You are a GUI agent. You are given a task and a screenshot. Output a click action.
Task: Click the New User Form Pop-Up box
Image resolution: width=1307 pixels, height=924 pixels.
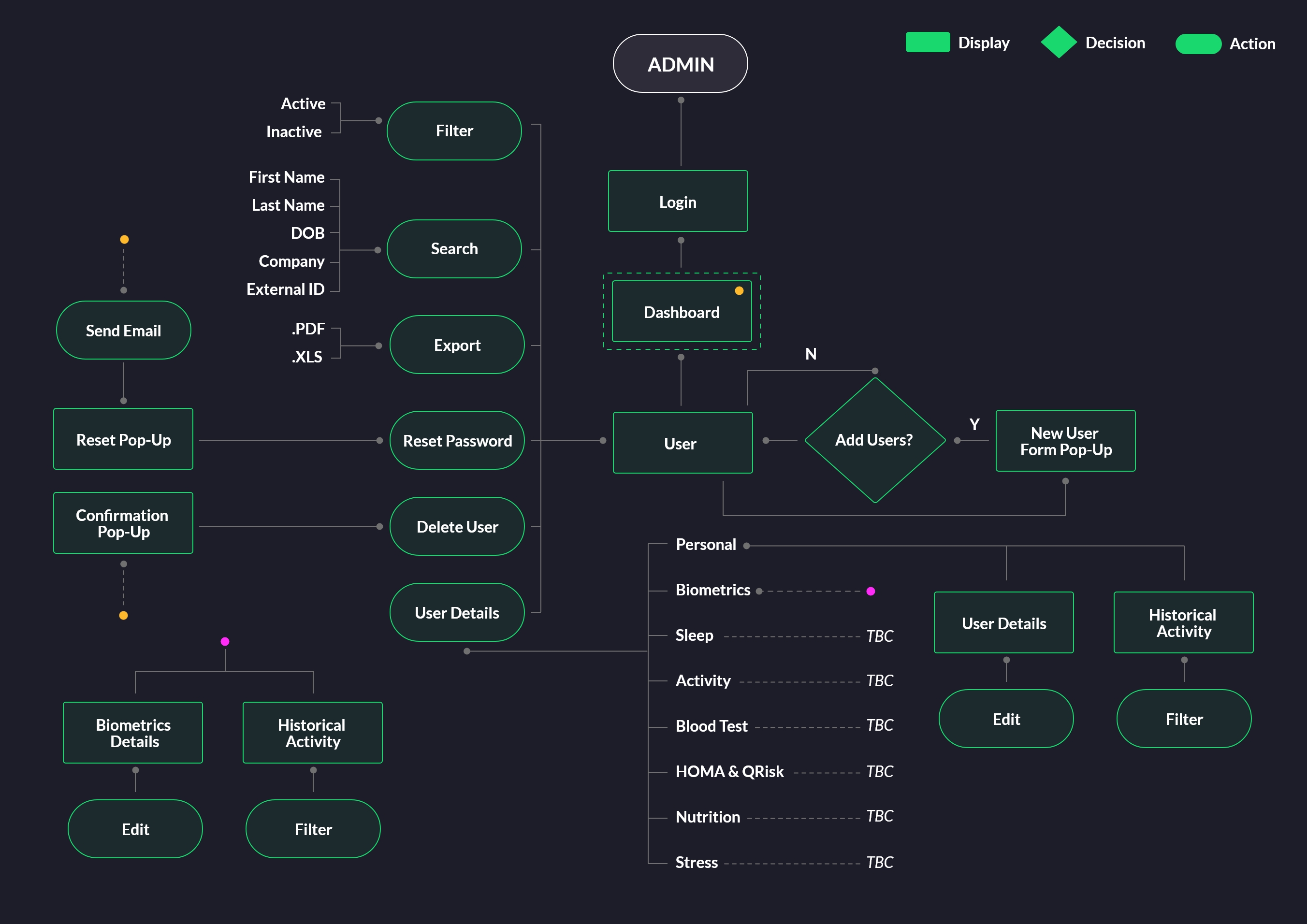[x=1065, y=441]
